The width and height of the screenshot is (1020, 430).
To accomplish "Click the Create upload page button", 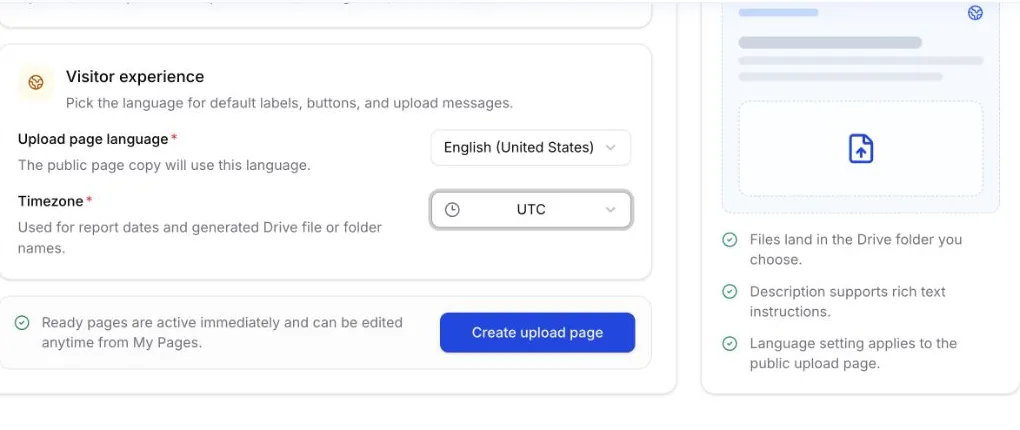I will [537, 332].
